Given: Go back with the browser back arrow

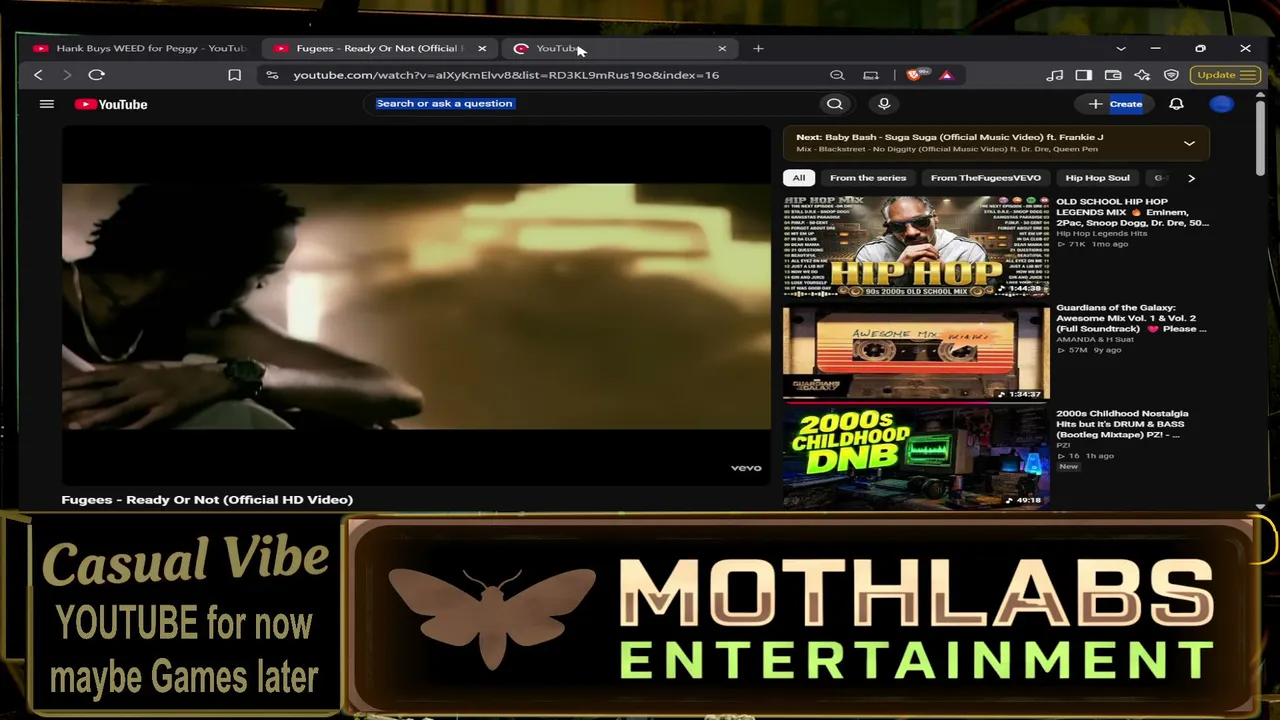Looking at the screenshot, I should point(38,75).
